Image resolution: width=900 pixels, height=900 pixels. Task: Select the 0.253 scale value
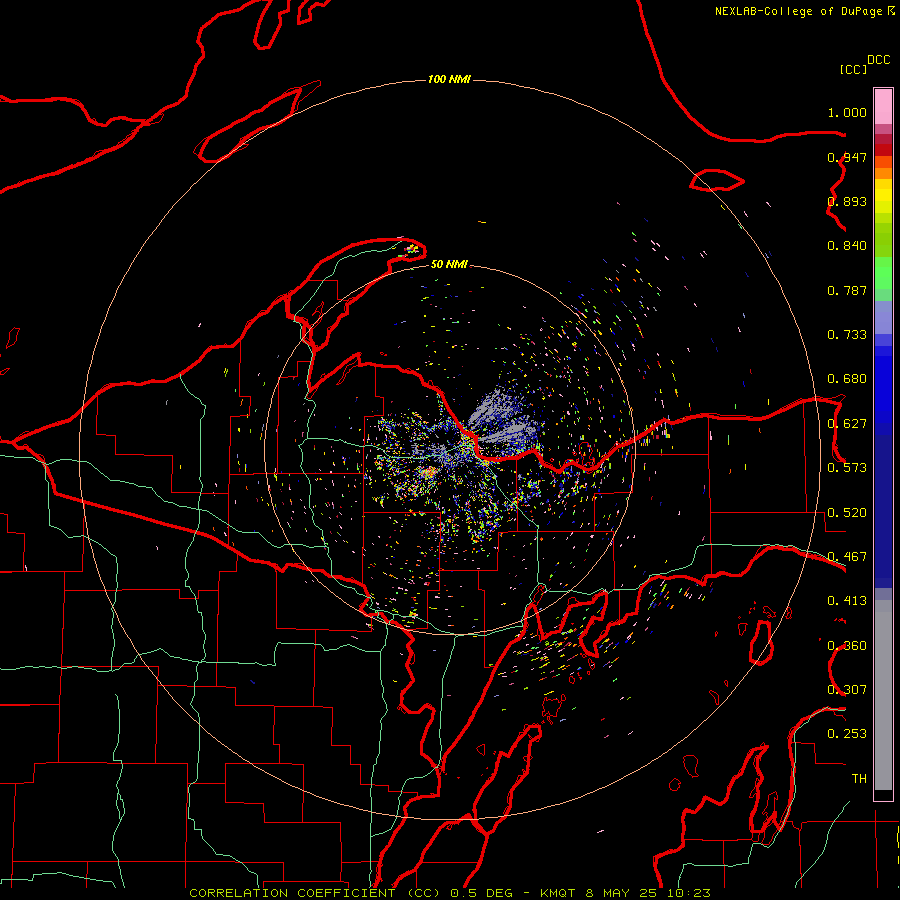(847, 734)
